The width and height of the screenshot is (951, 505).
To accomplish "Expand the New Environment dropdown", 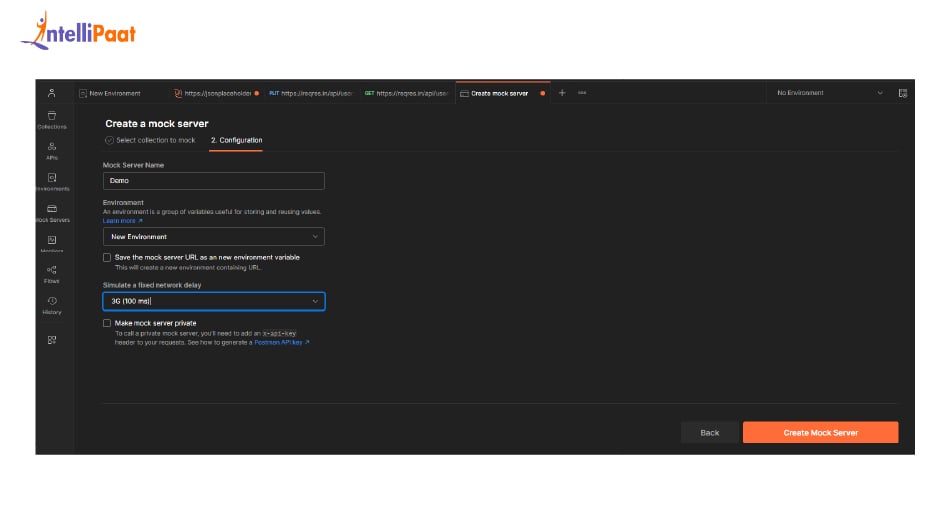I will coord(213,236).
